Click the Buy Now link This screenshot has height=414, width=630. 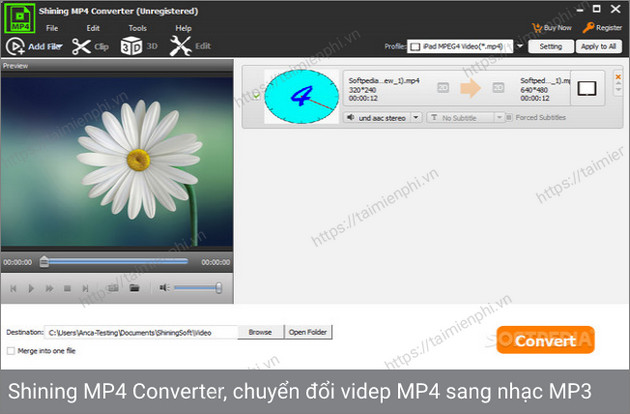[x=557, y=28]
